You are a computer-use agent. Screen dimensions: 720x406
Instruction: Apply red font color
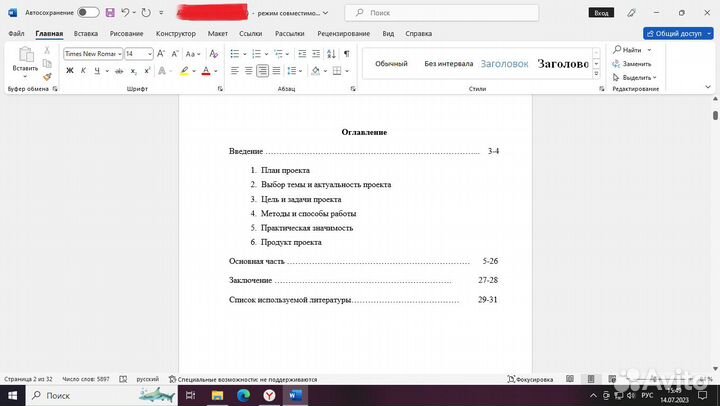point(206,71)
